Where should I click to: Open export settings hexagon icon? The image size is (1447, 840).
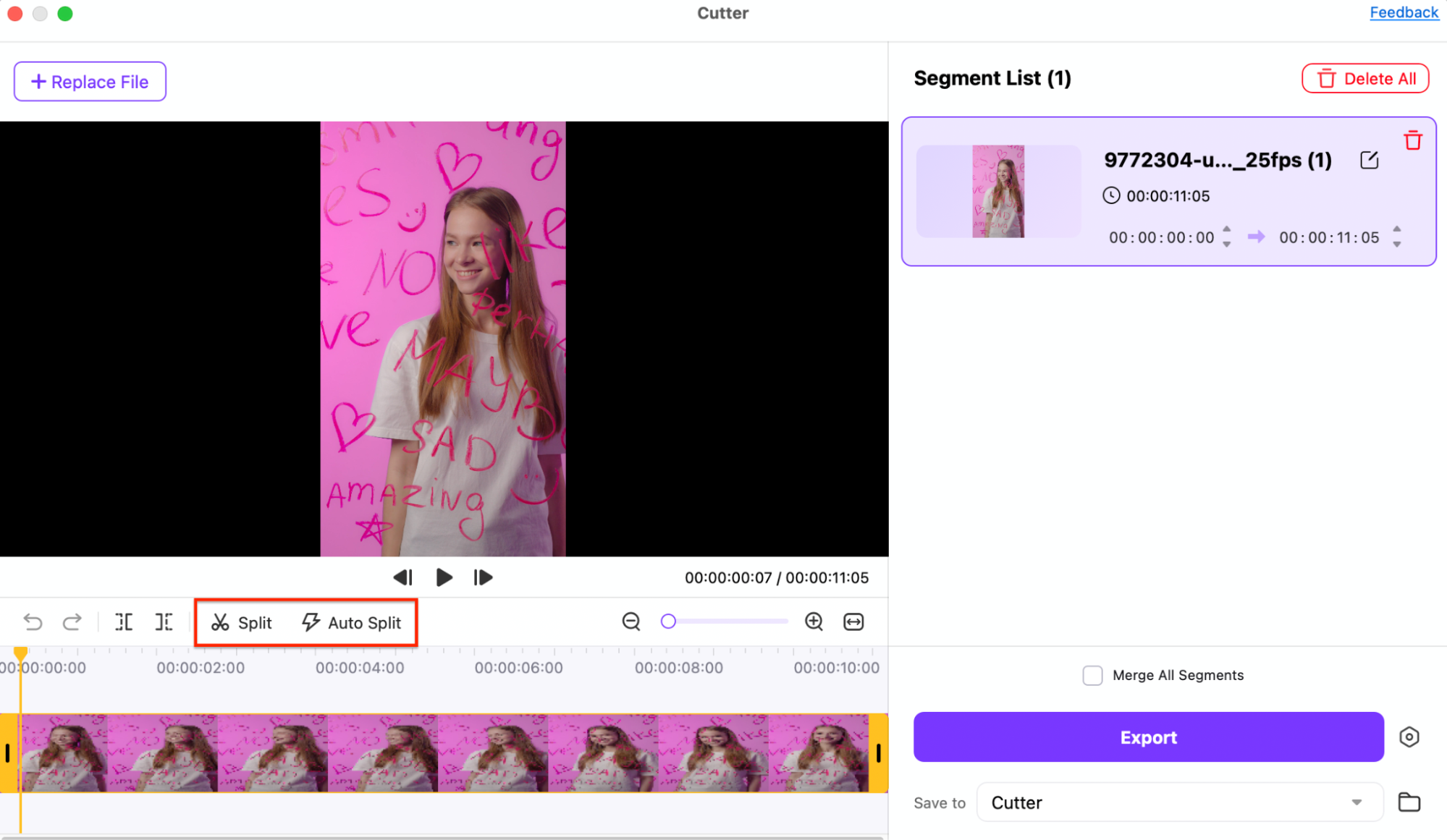(1409, 737)
